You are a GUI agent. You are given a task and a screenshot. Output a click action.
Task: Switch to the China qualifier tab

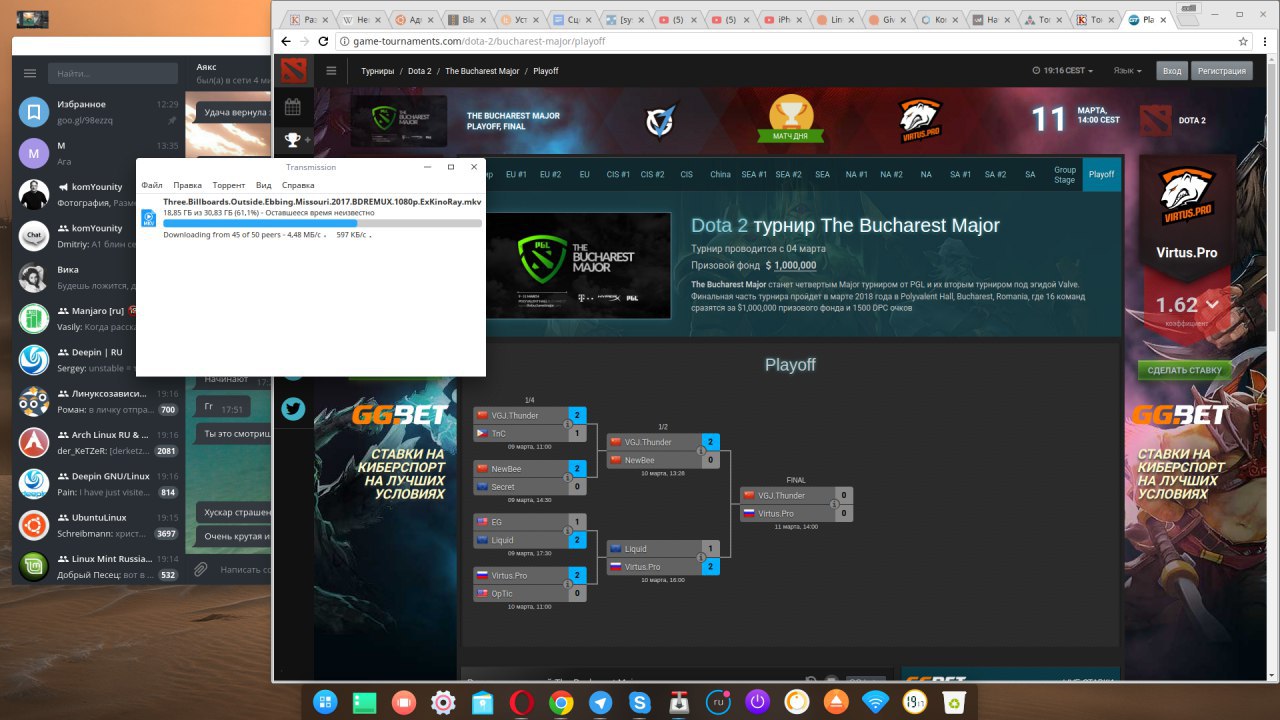click(x=720, y=174)
